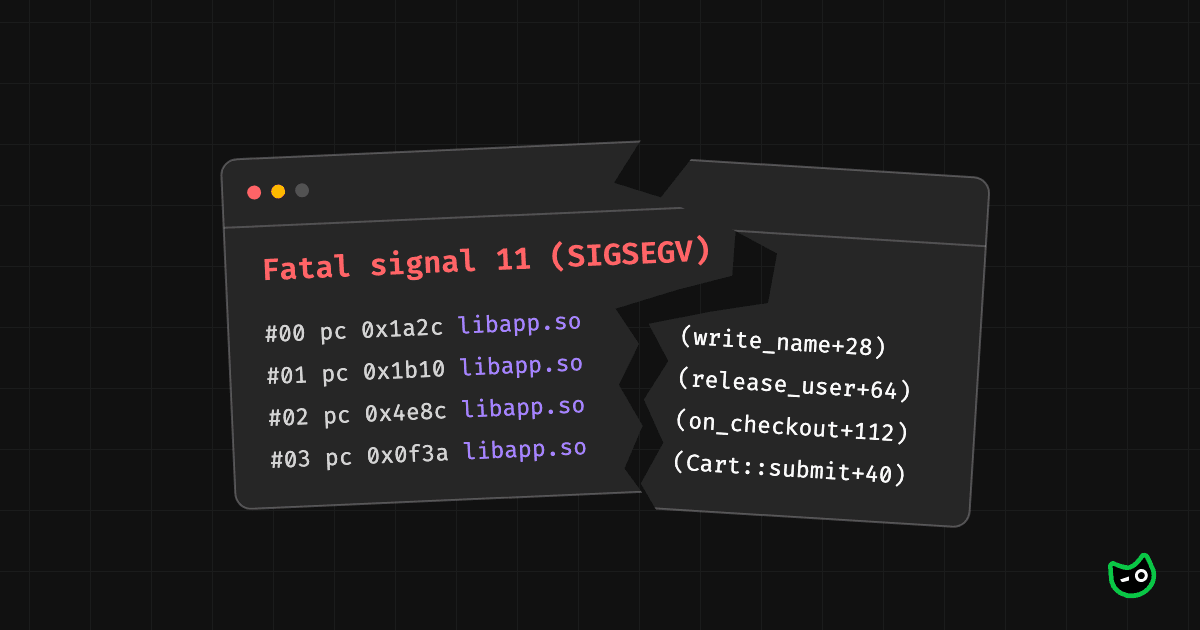This screenshot has height=630, width=1200.
Task: Click the (Cart::submit+40) symbol
Action: coord(789,470)
